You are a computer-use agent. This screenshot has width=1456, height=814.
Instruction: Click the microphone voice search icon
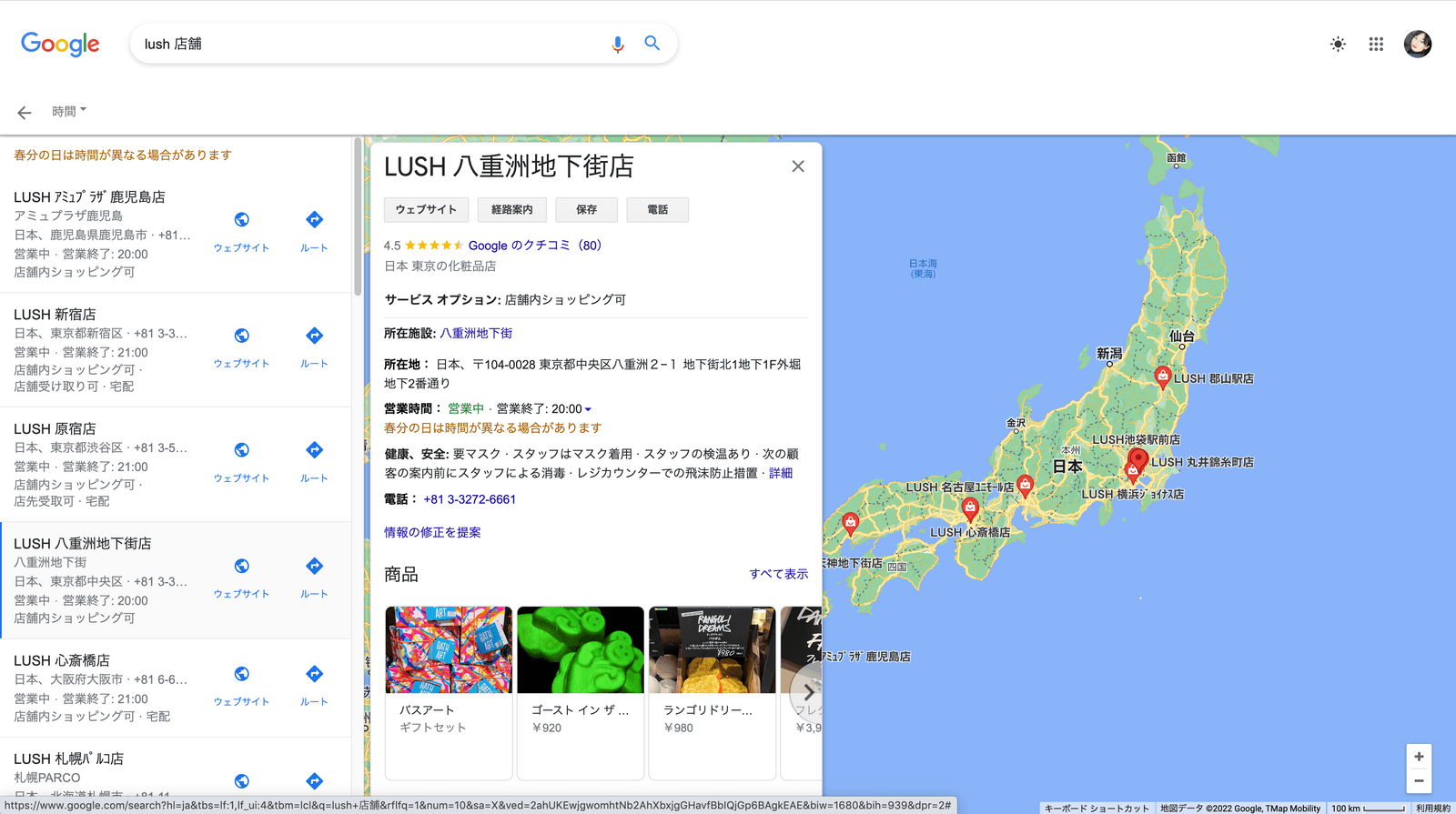618,44
